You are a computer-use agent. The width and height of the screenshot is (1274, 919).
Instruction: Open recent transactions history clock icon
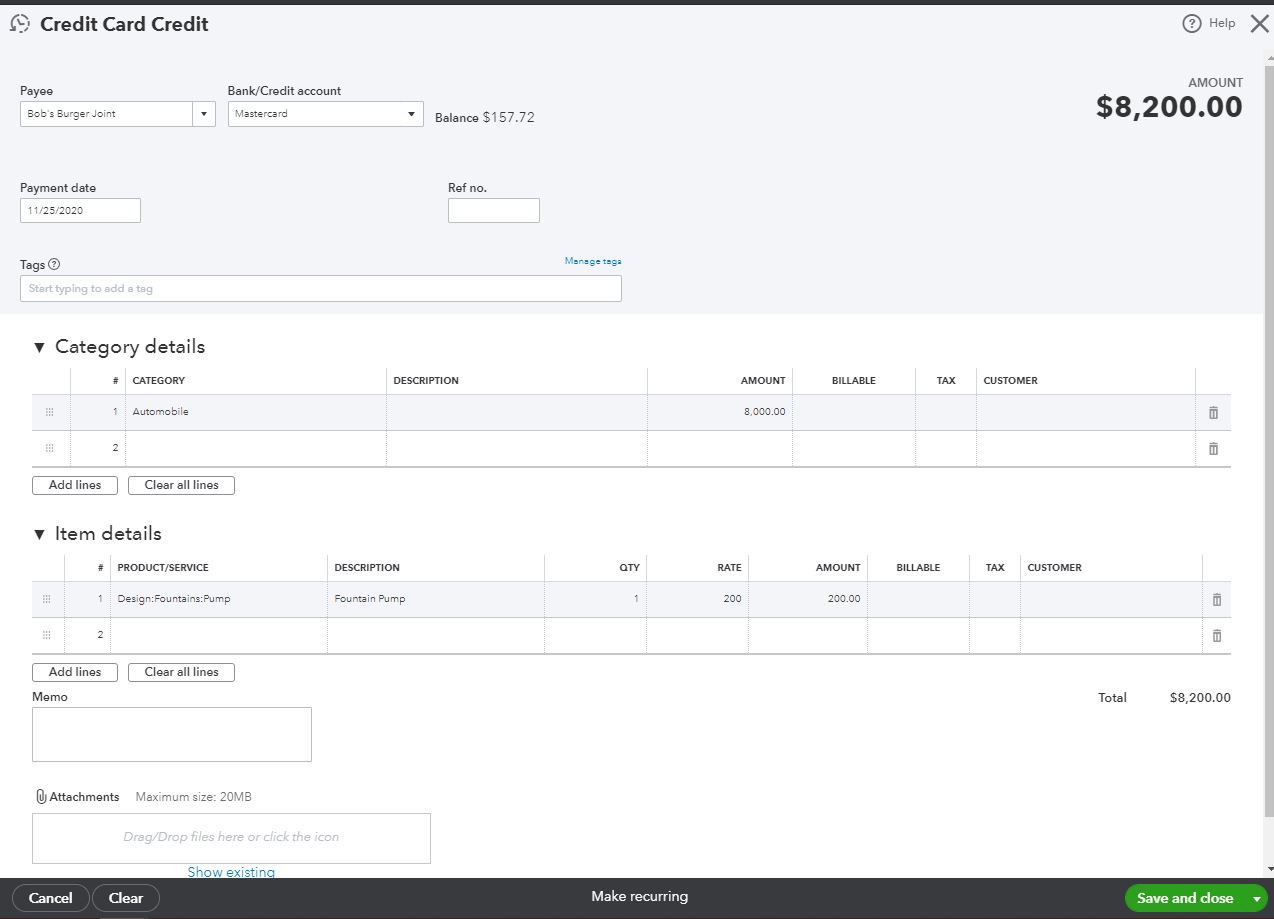(x=19, y=24)
